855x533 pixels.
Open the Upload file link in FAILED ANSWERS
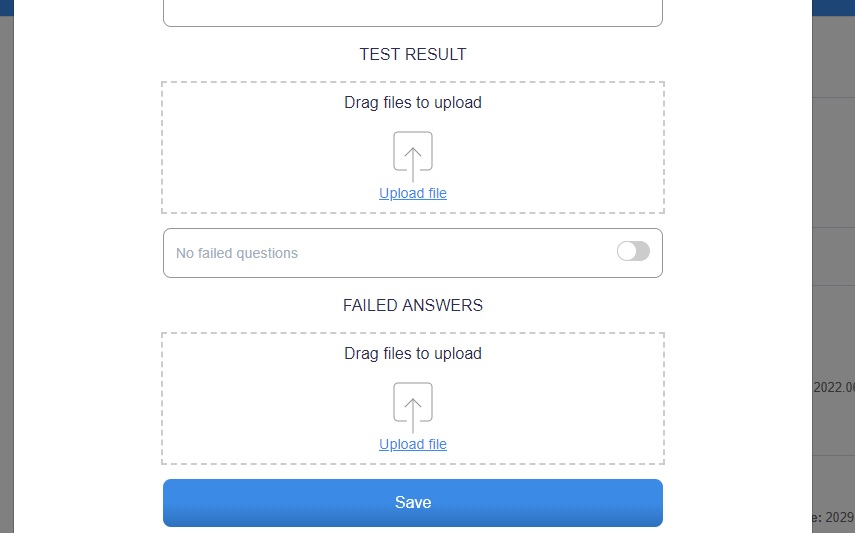[413, 444]
